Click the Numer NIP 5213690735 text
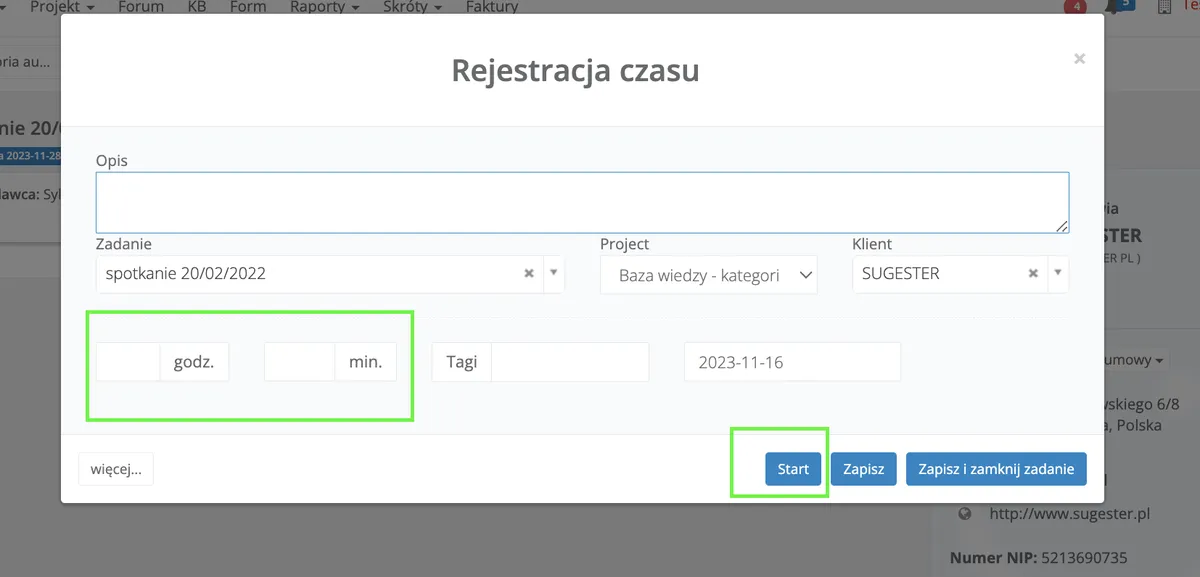Image resolution: width=1200 pixels, height=577 pixels. (x=1040, y=557)
